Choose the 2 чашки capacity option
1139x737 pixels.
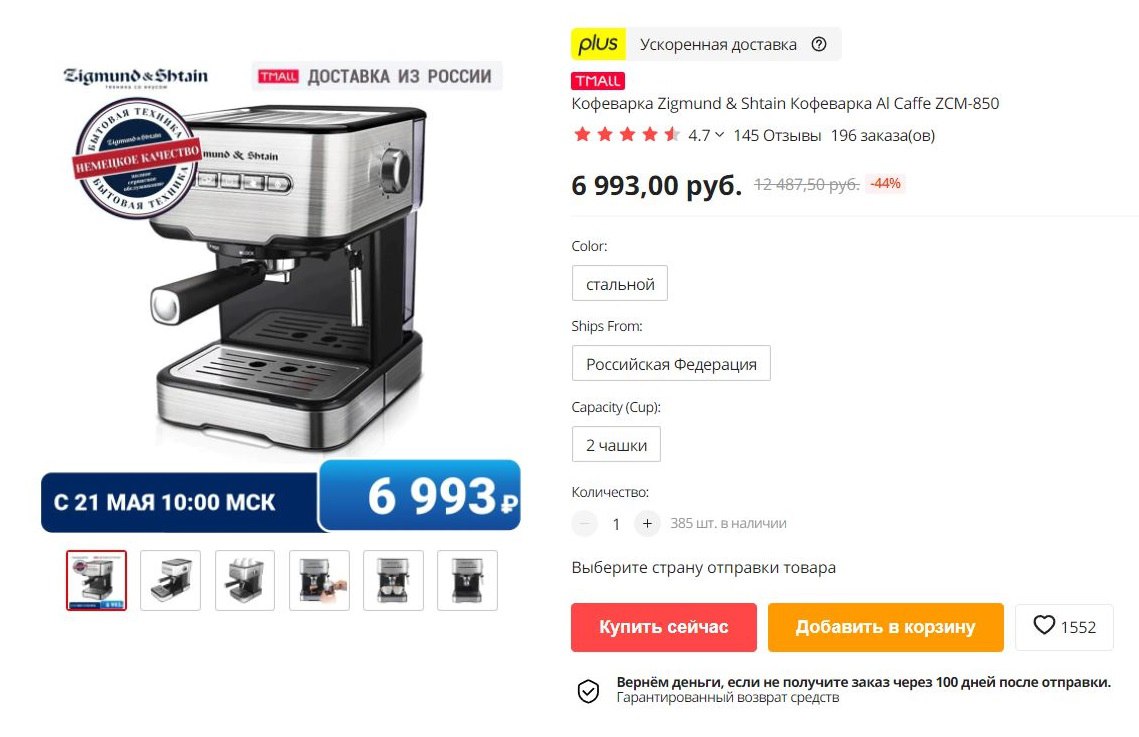pos(616,444)
